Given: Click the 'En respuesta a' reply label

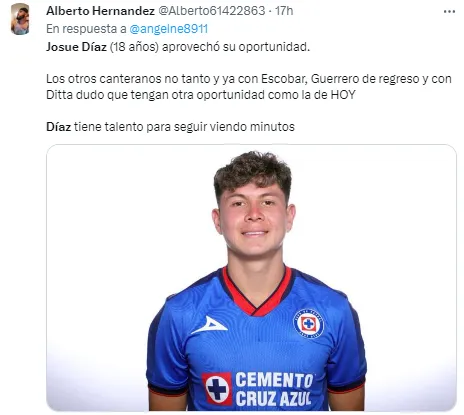Looking at the screenshot, I should (x=86, y=29).
